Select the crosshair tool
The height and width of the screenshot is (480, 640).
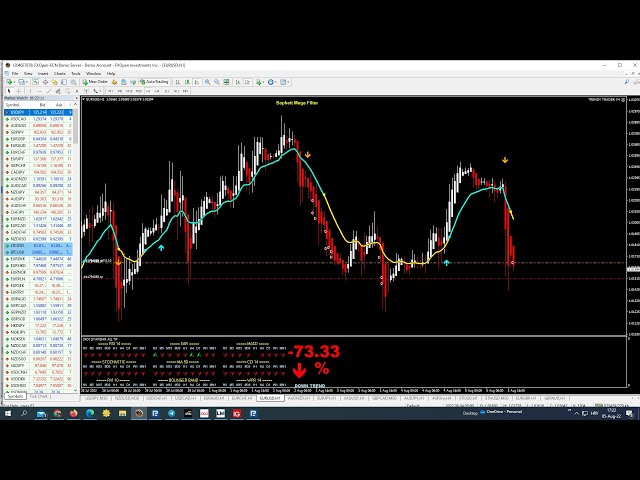(x=18, y=91)
